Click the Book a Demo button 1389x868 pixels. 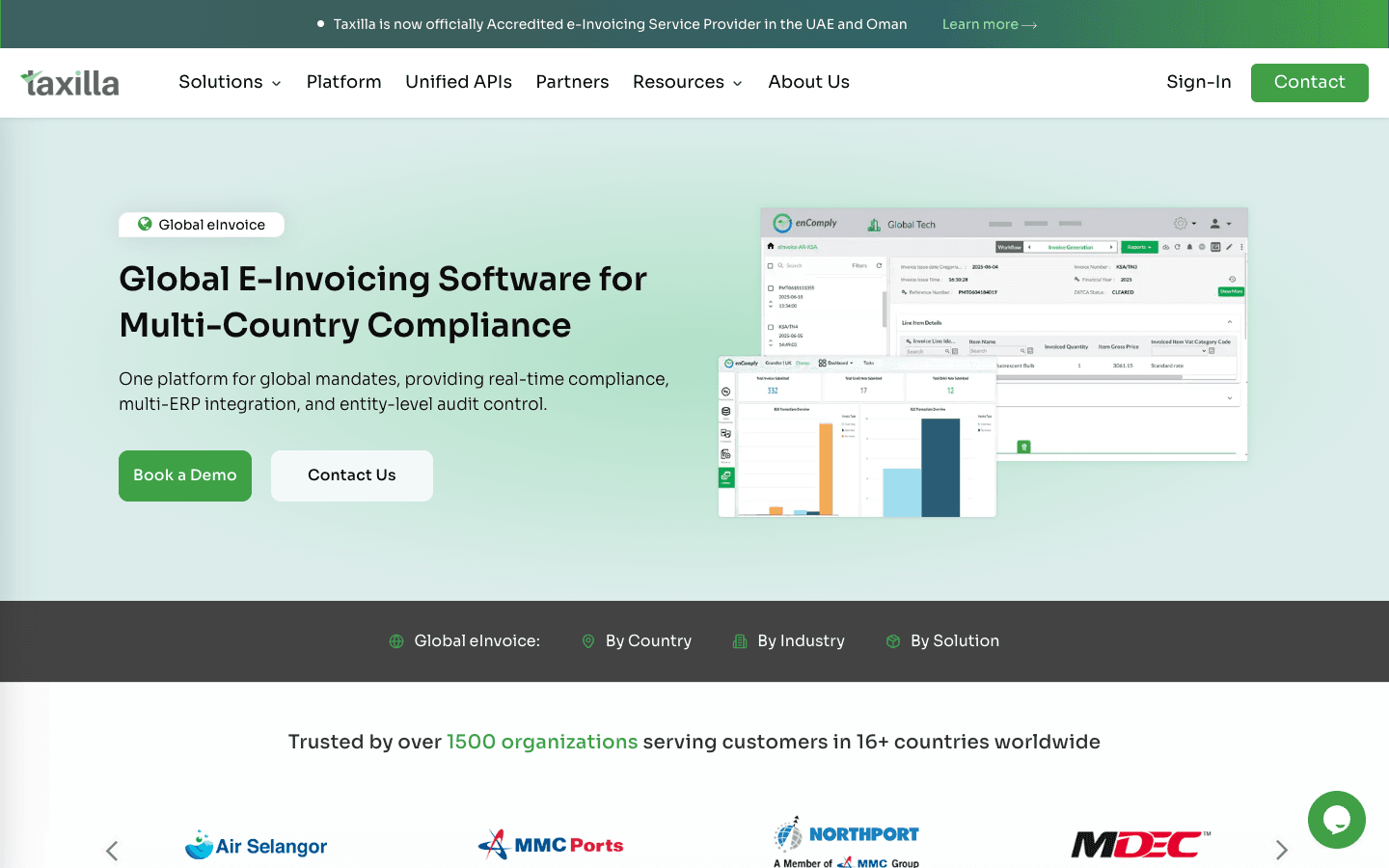click(185, 475)
